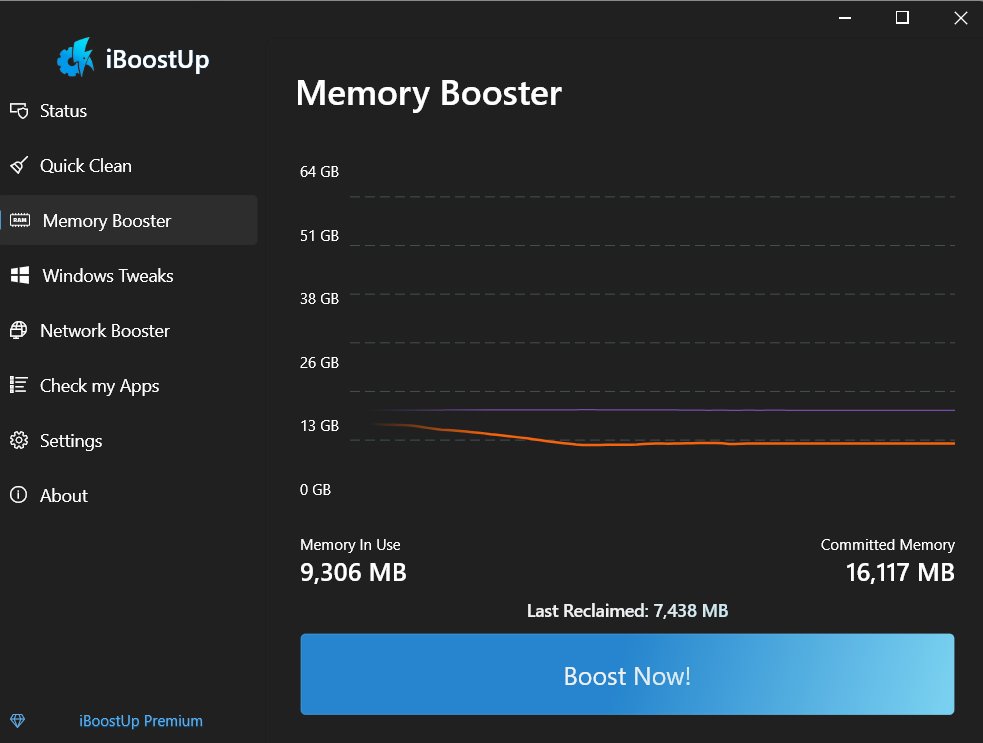The width and height of the screenshot is (983, 743).
Task: Click the Memory Booster heading
Action: pos(429,93)
